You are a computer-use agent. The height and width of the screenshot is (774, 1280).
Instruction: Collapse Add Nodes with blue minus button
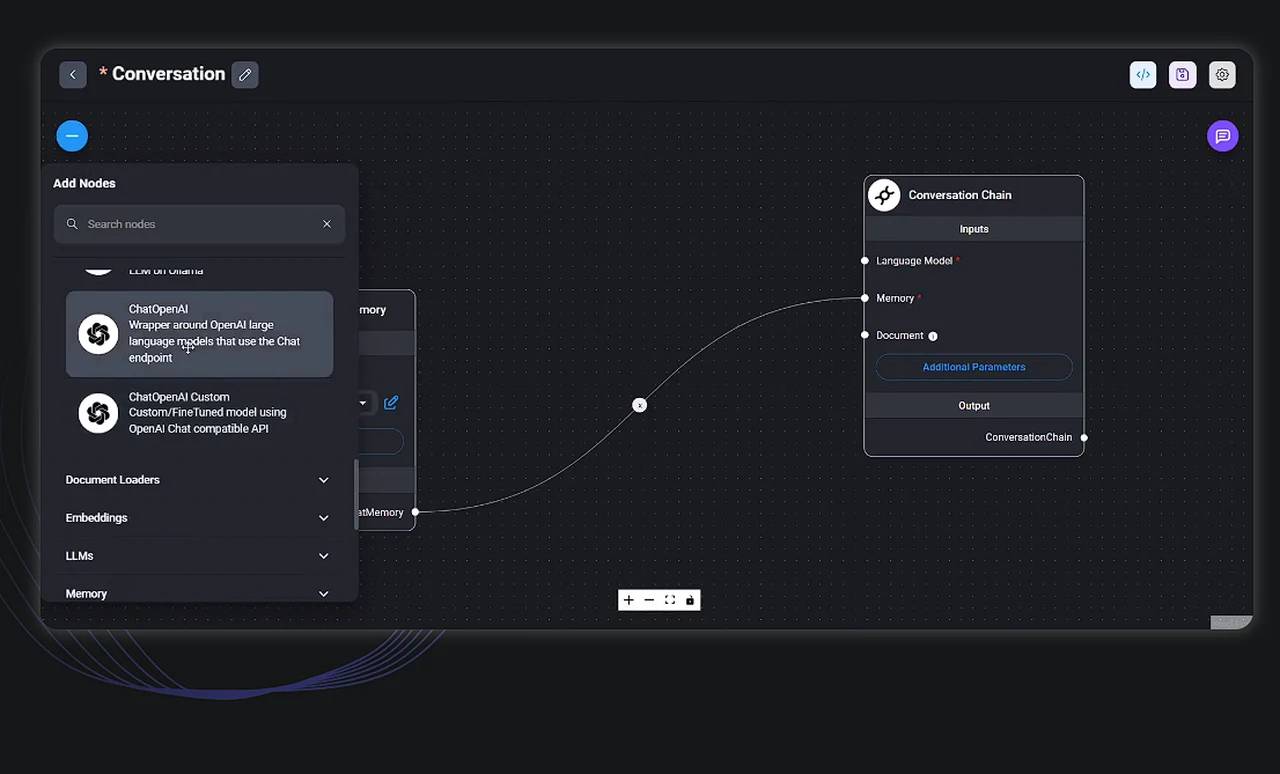pyautogui.click(x=72, y=136)
